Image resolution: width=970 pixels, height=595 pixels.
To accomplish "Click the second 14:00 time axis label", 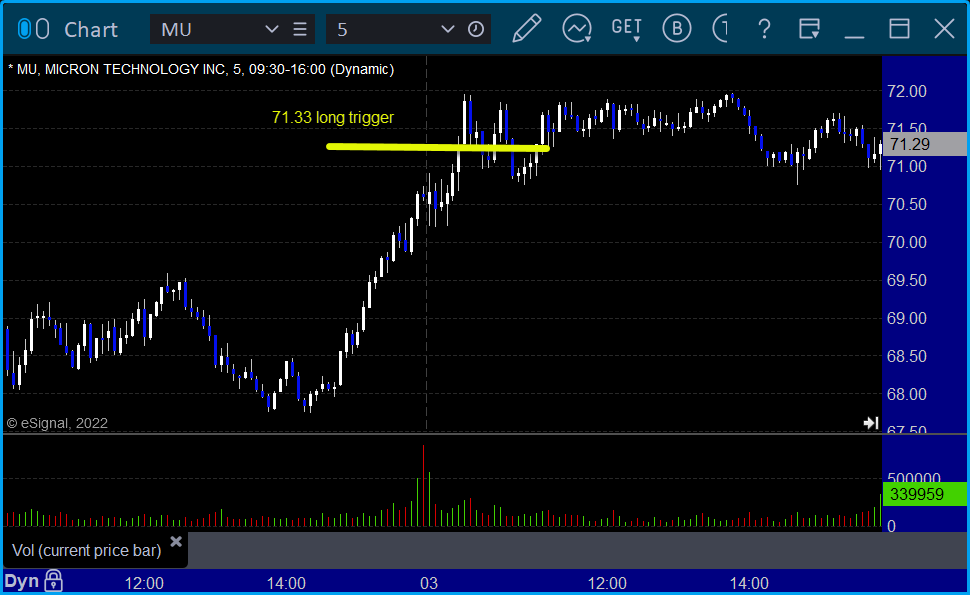I will [749, 583].
